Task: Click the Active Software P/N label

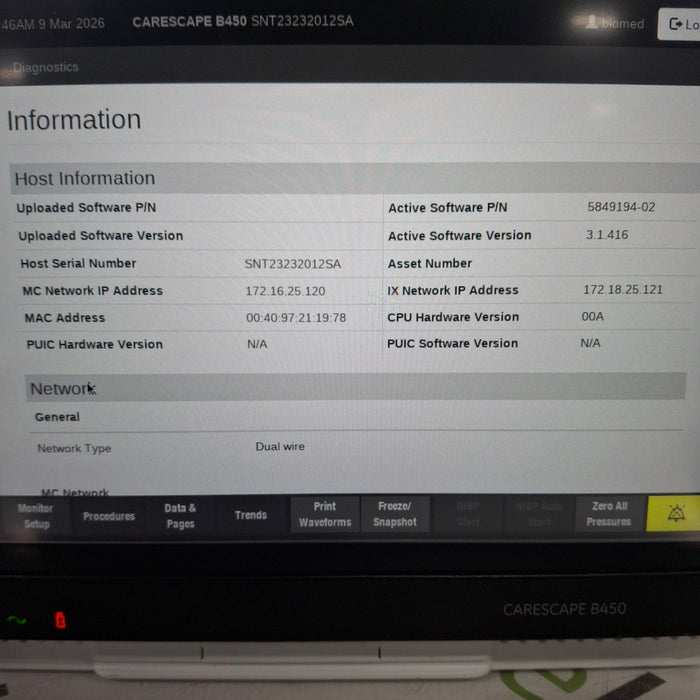Action: click(447, 208)
